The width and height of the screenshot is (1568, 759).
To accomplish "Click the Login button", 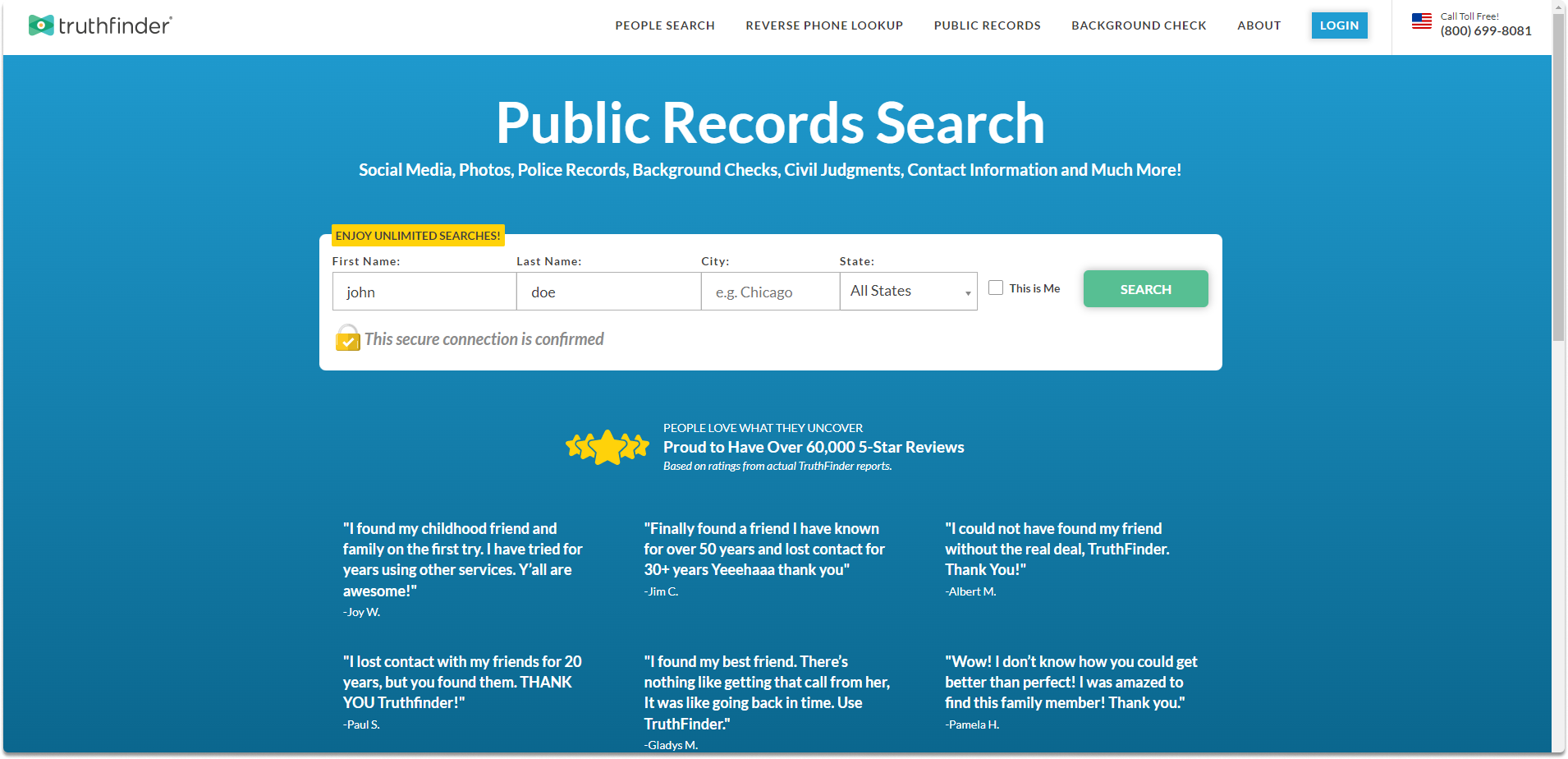I will click(1340, 25).
